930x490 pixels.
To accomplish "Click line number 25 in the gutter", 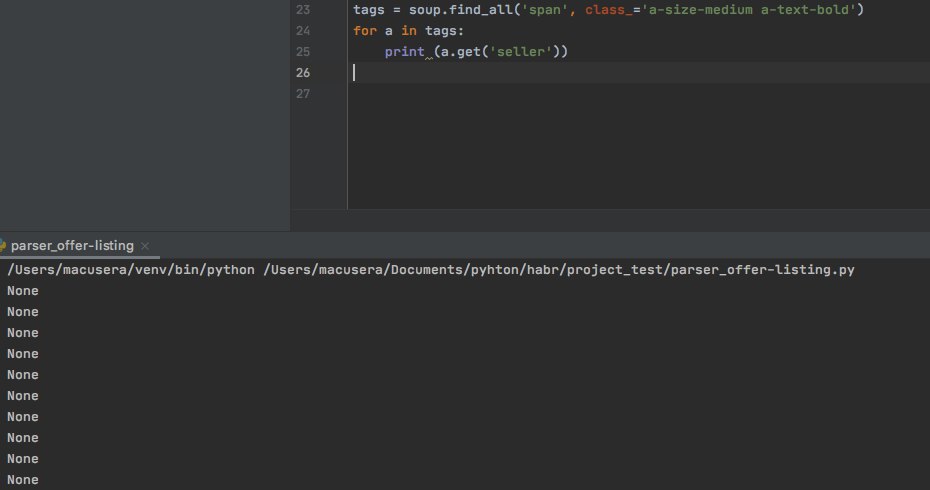I will tap(303, 52).
